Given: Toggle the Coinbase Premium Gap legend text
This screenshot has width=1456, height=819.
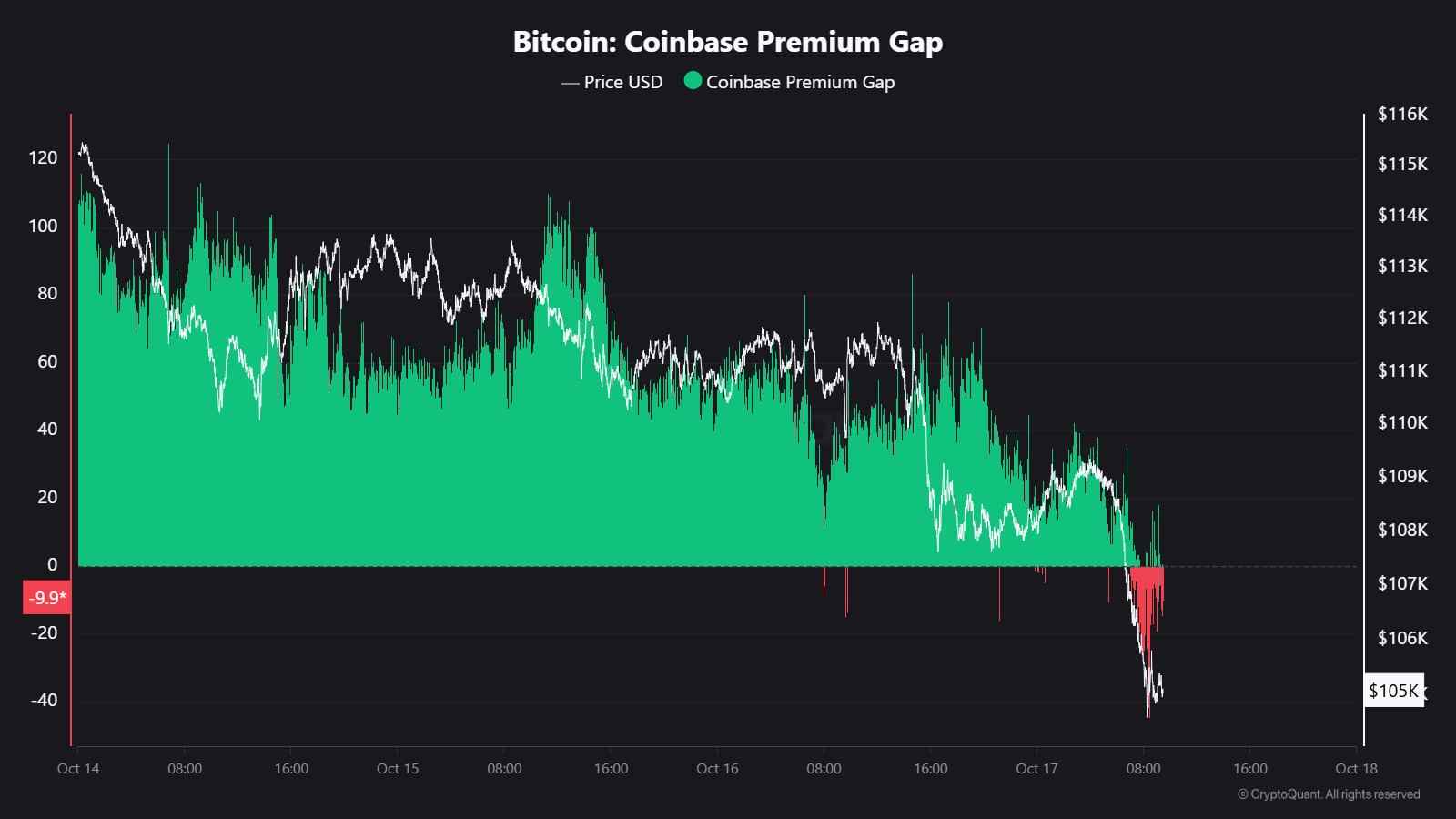Looking at the screenshot, I should (x=800, y=82).
